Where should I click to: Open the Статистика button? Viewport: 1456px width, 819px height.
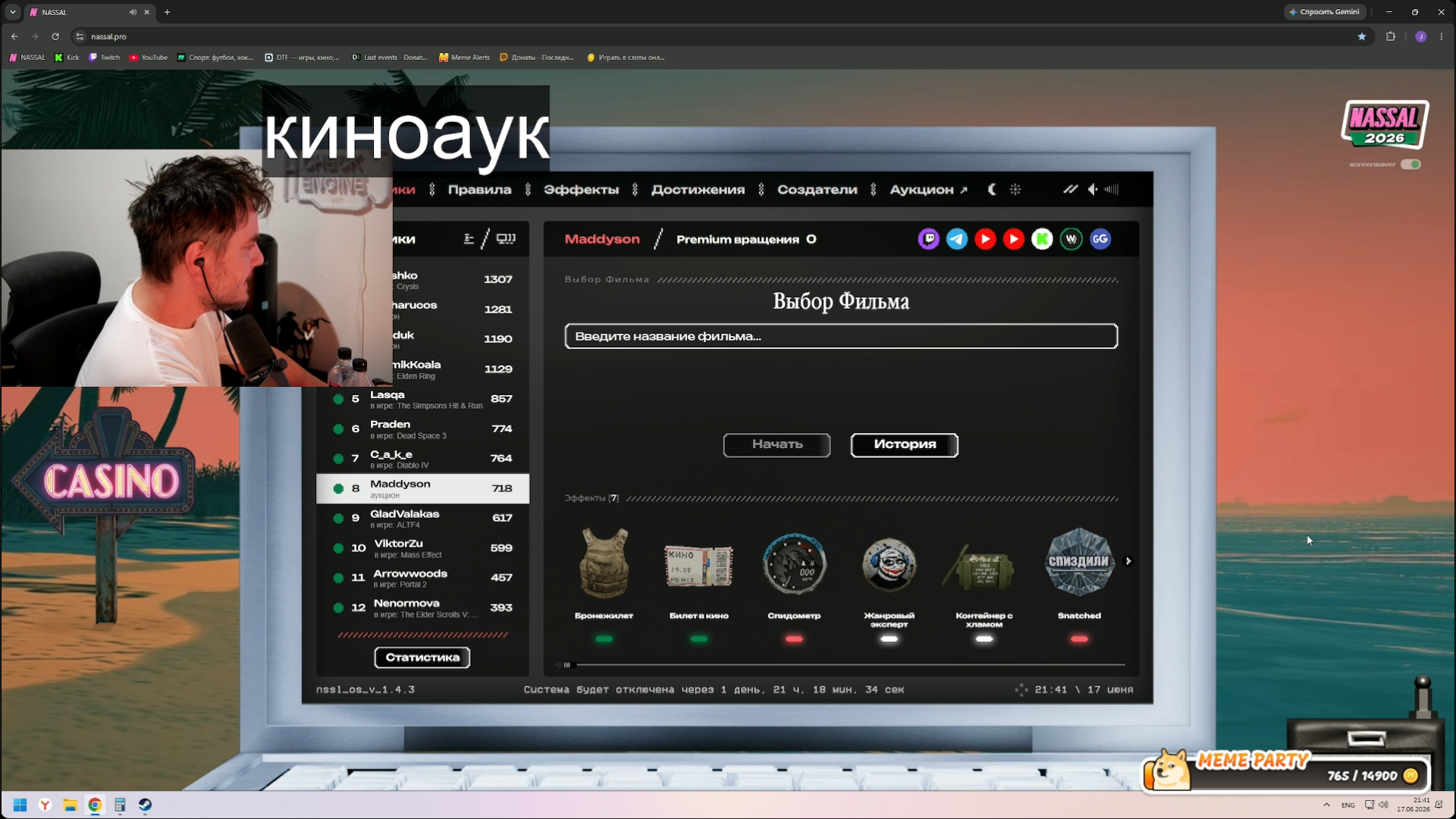(422, 657)
